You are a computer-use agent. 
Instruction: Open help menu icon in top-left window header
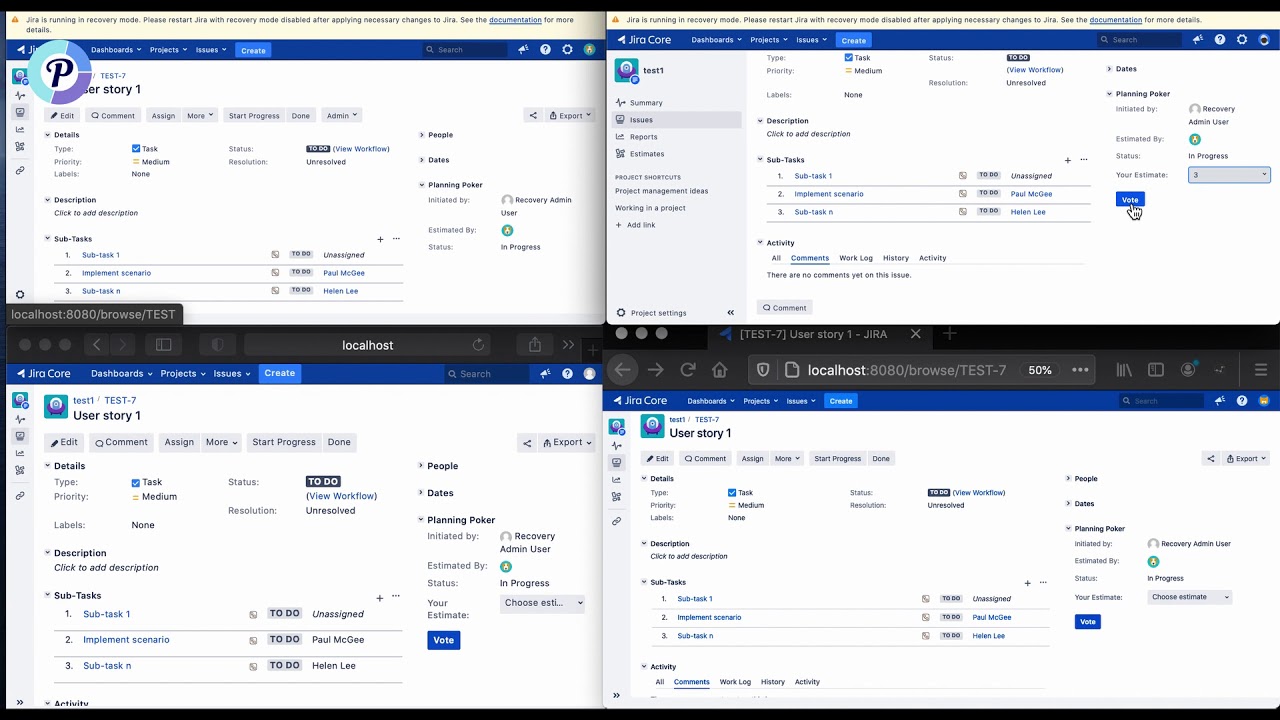coord(545,50)
